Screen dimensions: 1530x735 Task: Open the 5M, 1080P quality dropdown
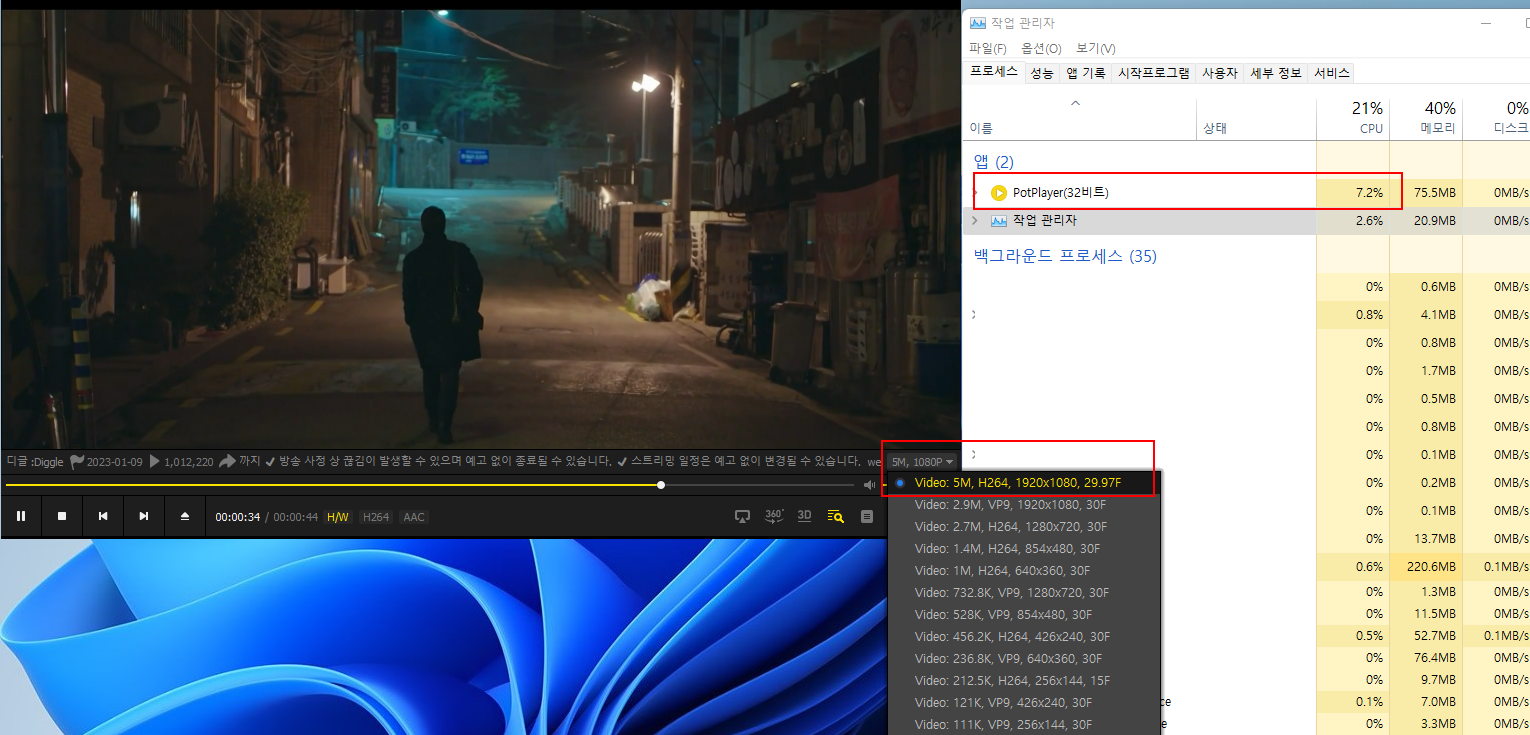coord(923,461)
